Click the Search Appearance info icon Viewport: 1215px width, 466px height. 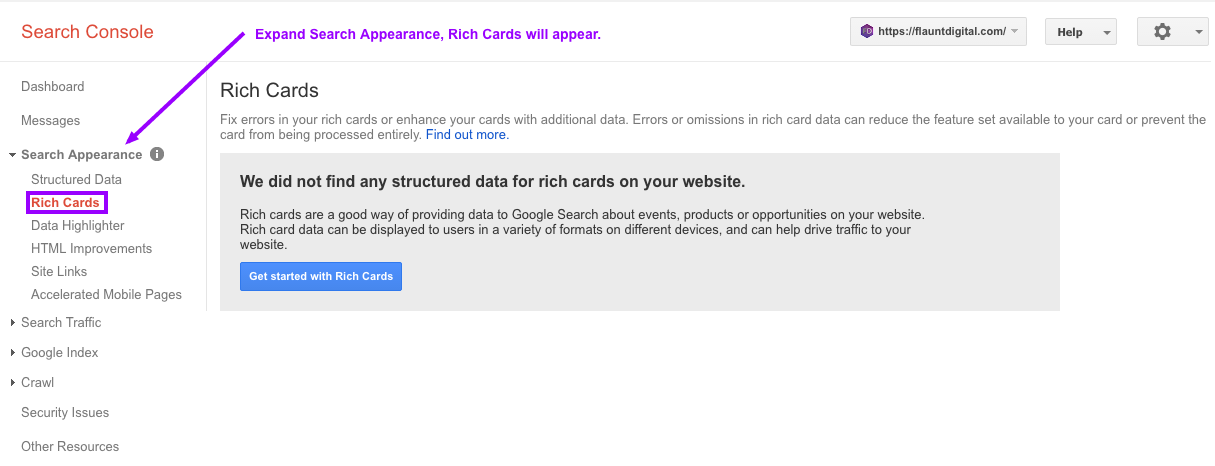(x=157, y=155)
